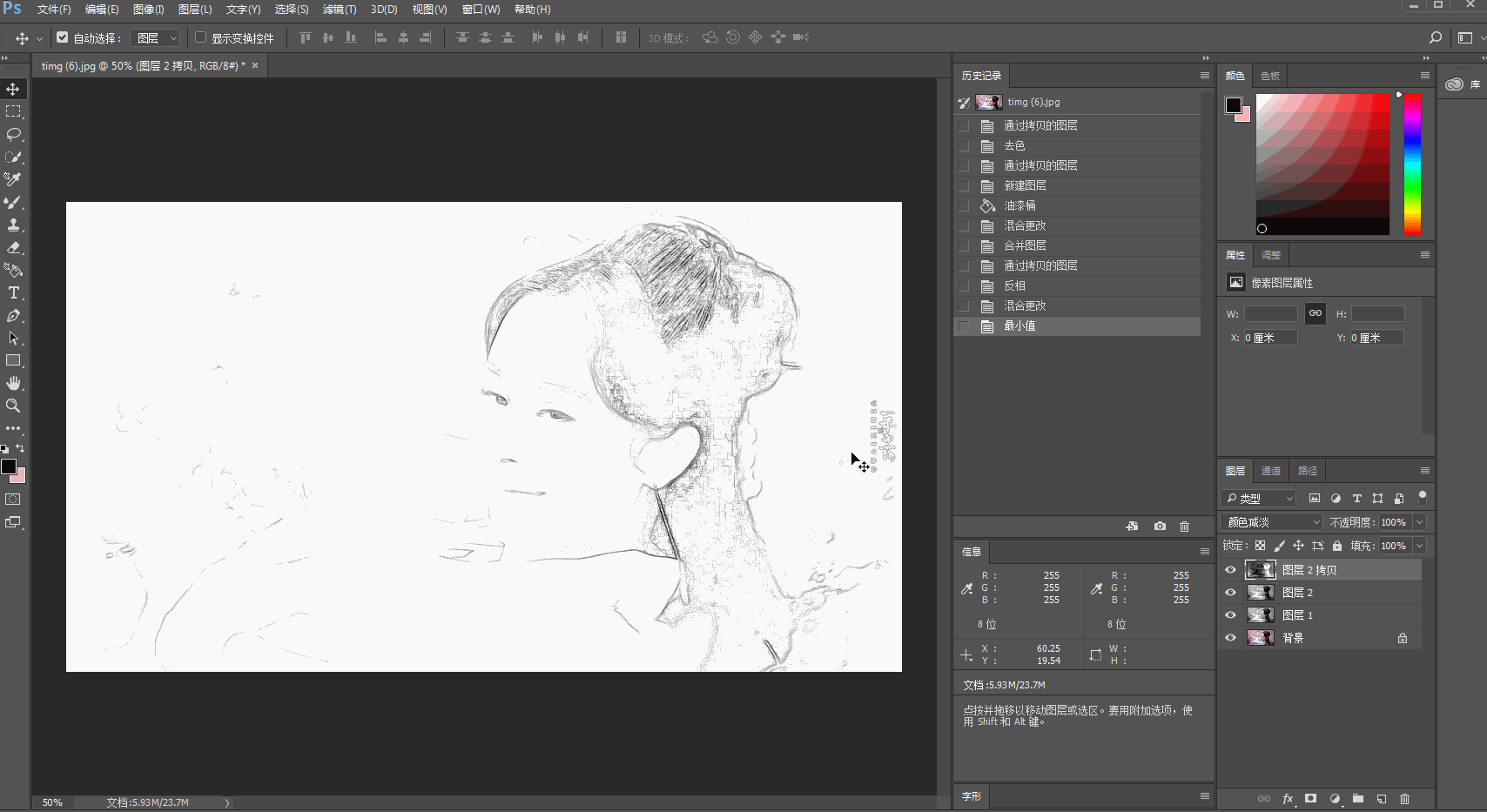Viewport: 1487px width, 812px height.
Task: Select the Zoom tool
Action: (13, 406)
